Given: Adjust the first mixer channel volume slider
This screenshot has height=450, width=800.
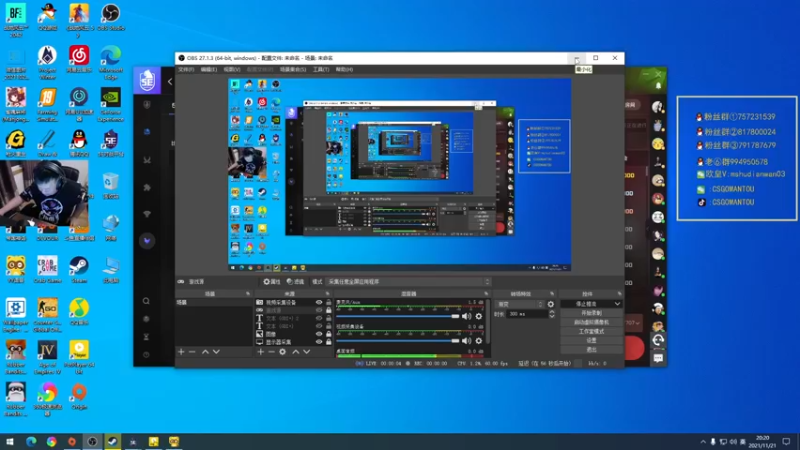Looking at the screenshot, I should coord(398,316).
